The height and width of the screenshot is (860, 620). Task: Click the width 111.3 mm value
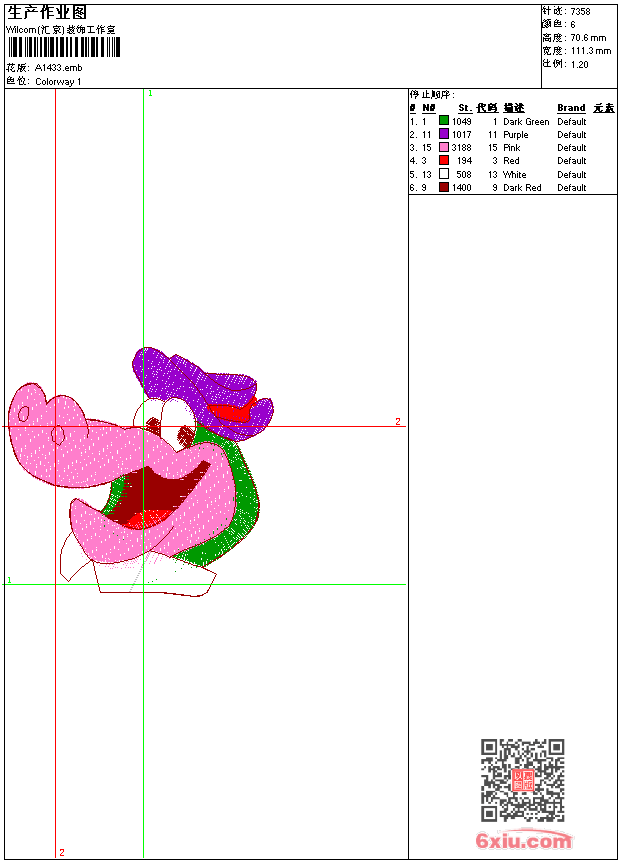pos(591,51)
